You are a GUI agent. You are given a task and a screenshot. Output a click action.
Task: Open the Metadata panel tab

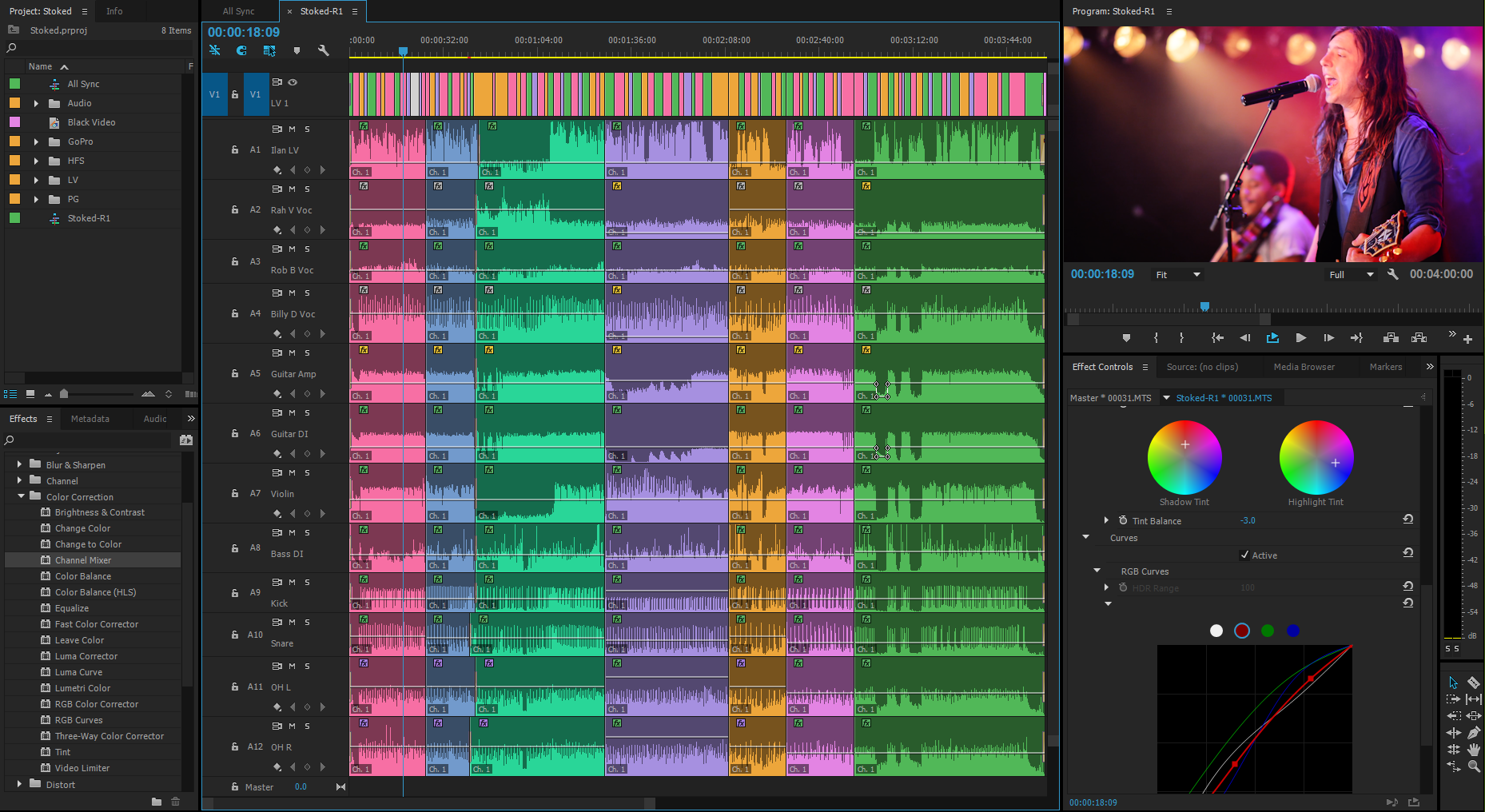(x=90, y=419)
